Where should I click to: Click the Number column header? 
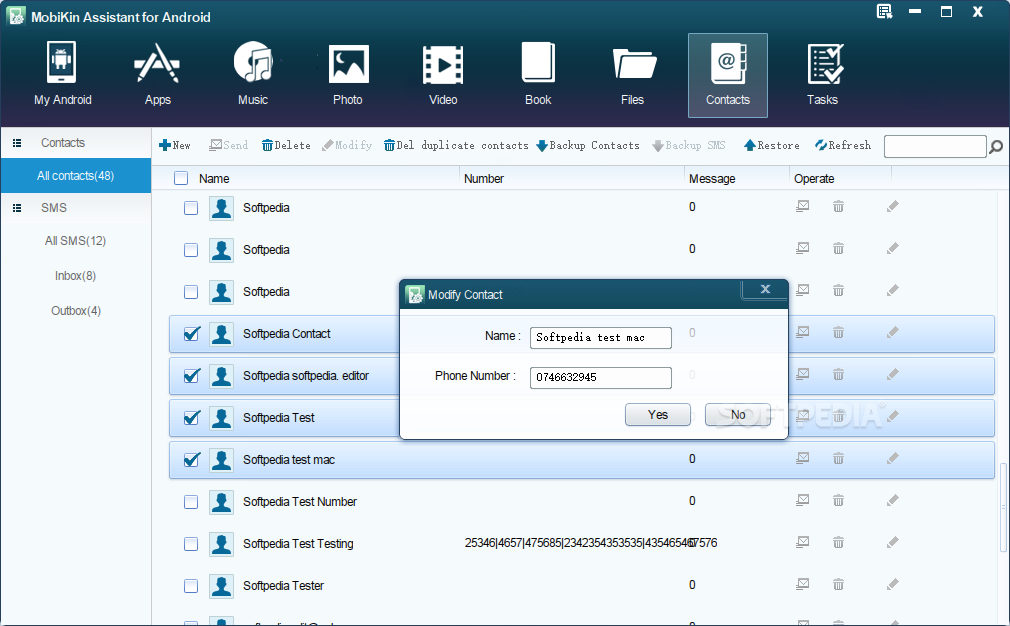(484, 179)
